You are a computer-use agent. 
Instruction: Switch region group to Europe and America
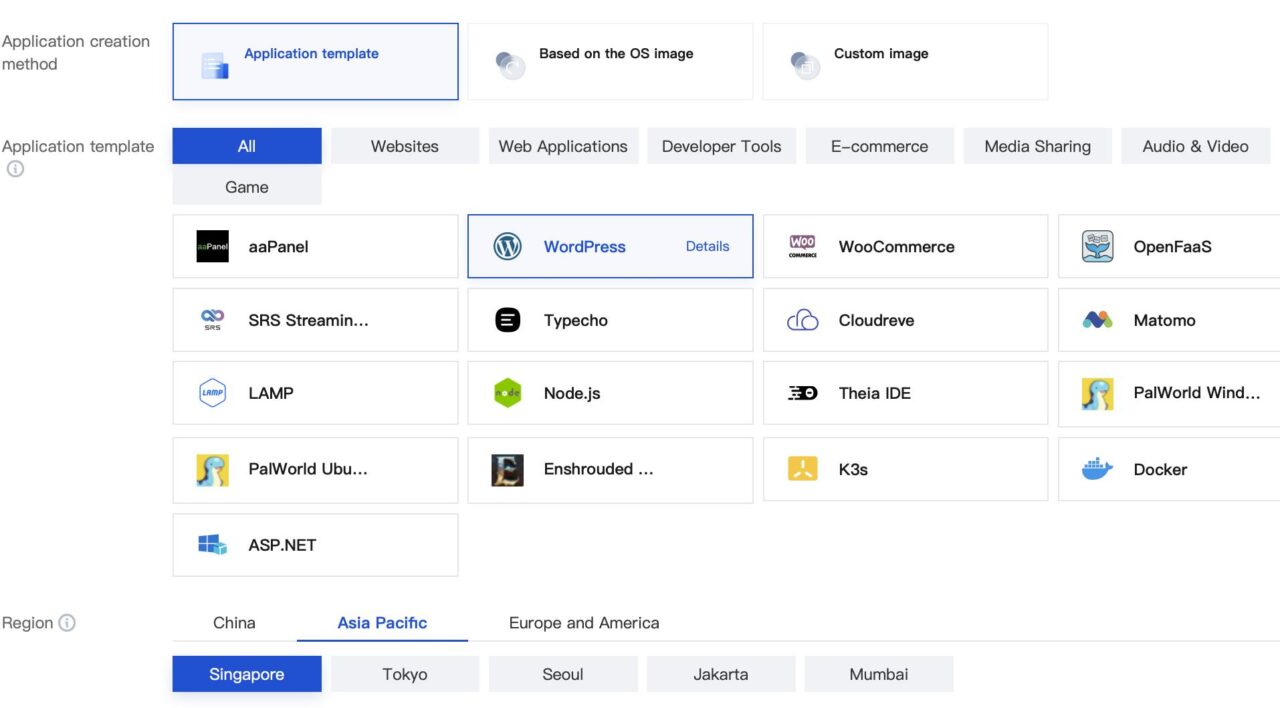[x=584, y=622]
